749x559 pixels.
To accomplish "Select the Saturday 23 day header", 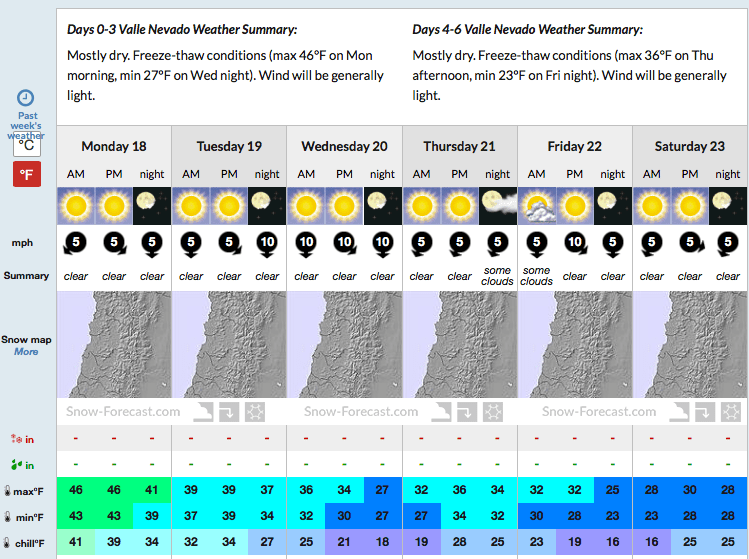I will click(x=690, y=146).
